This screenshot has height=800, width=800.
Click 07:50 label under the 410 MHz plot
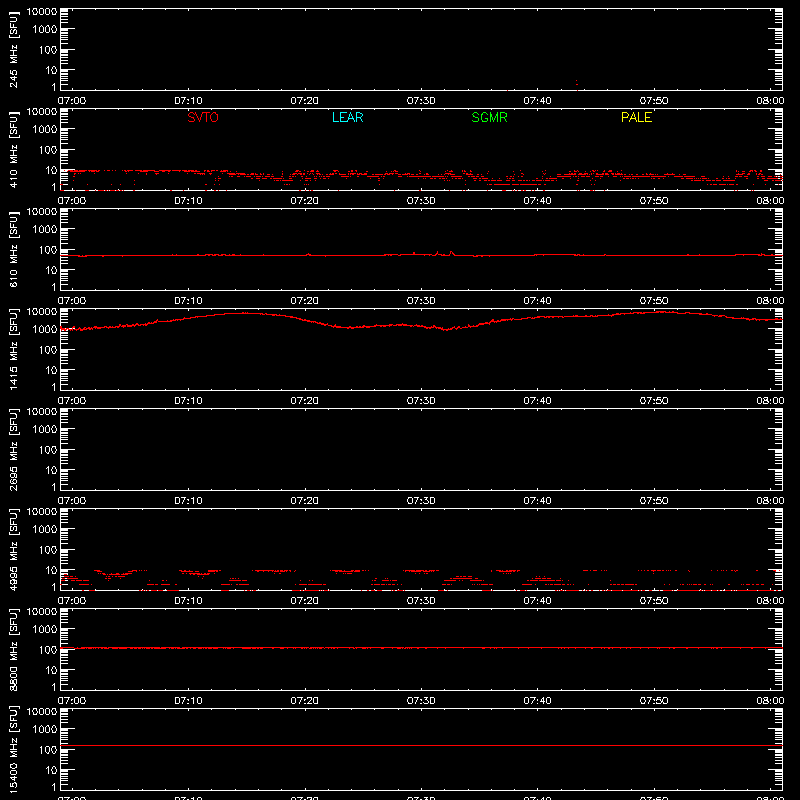(x=654, y=201)
